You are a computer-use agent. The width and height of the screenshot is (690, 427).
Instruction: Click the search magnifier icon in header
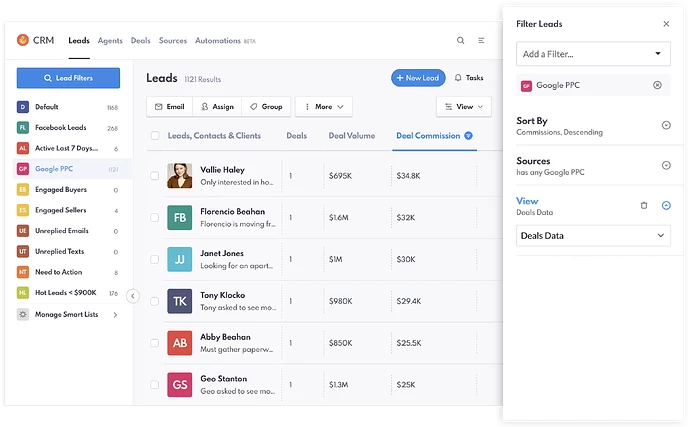(460, 41)
